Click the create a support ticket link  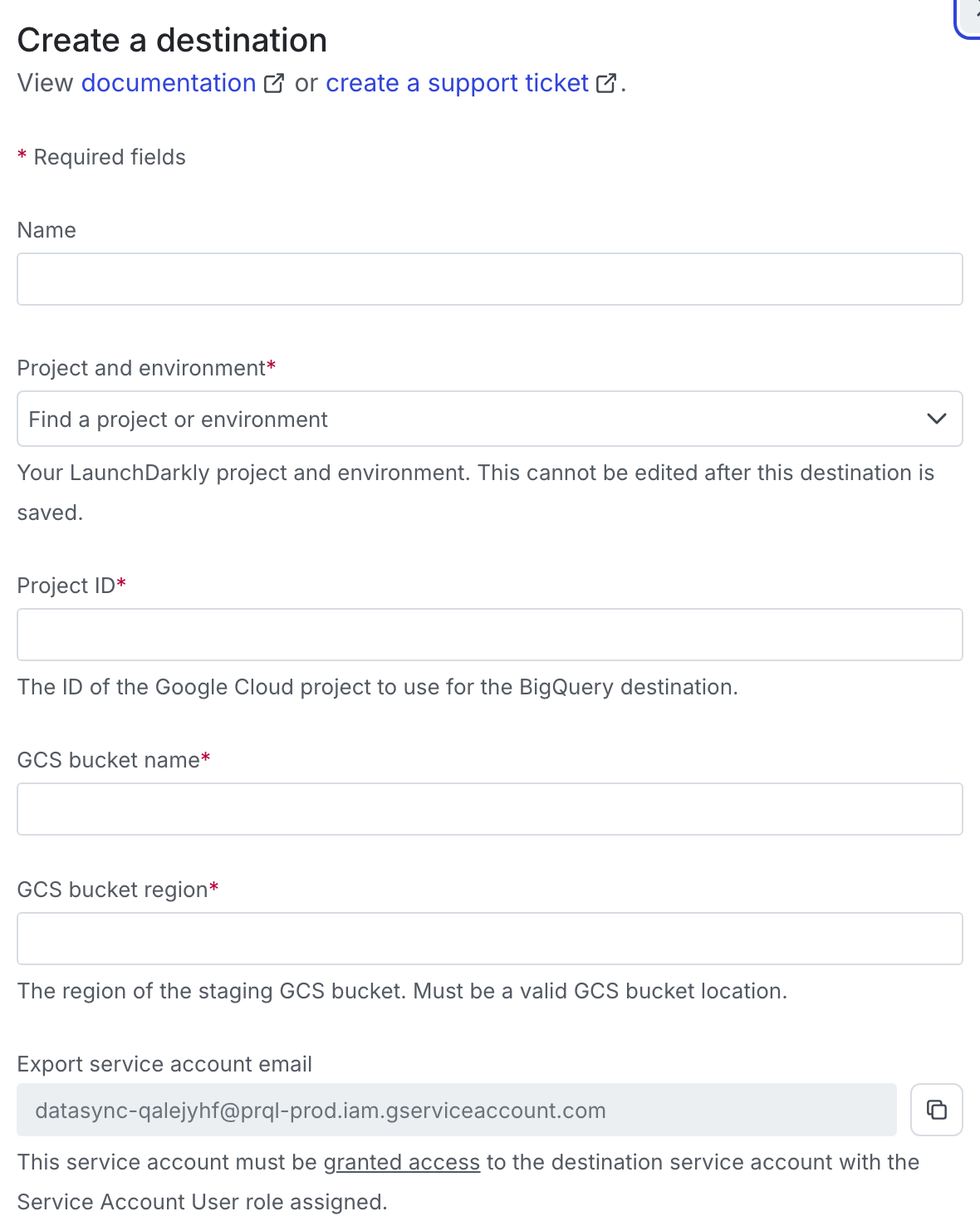[x=456, y=83]
